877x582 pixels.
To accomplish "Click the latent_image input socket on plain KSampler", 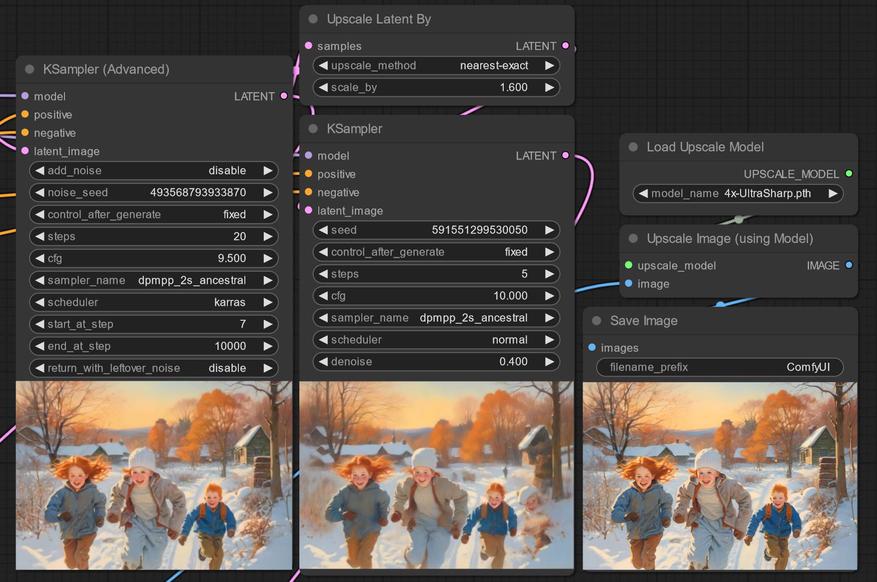I will [x=309, y=210].
